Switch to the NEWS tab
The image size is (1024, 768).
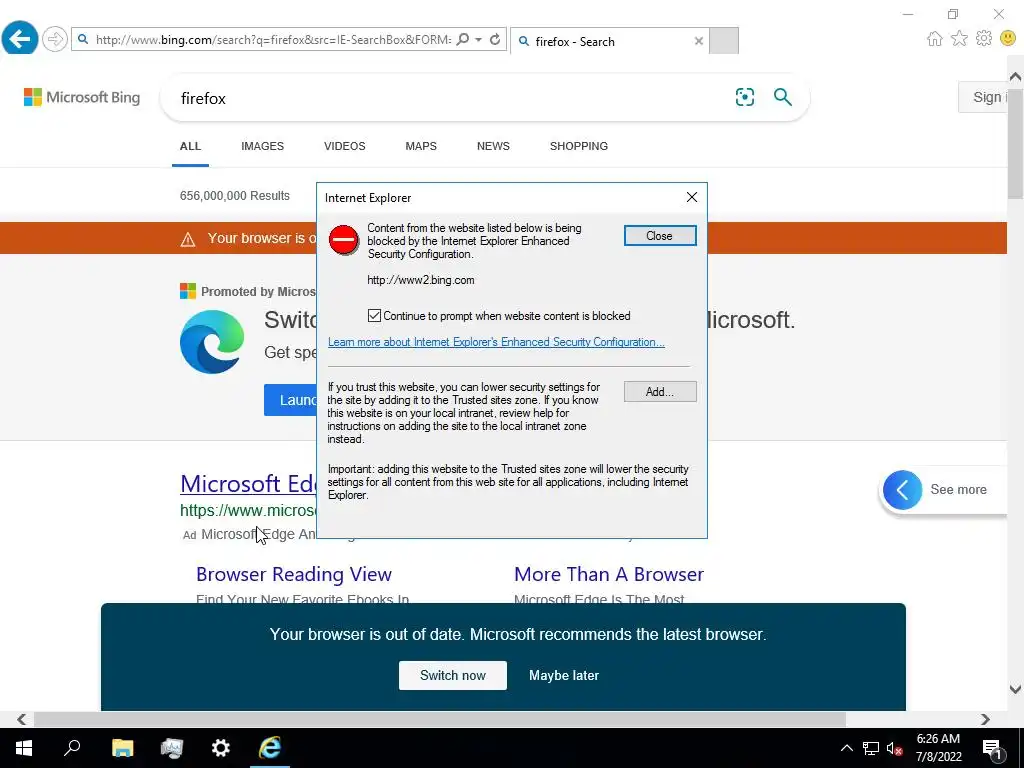[x=493, y=146]
